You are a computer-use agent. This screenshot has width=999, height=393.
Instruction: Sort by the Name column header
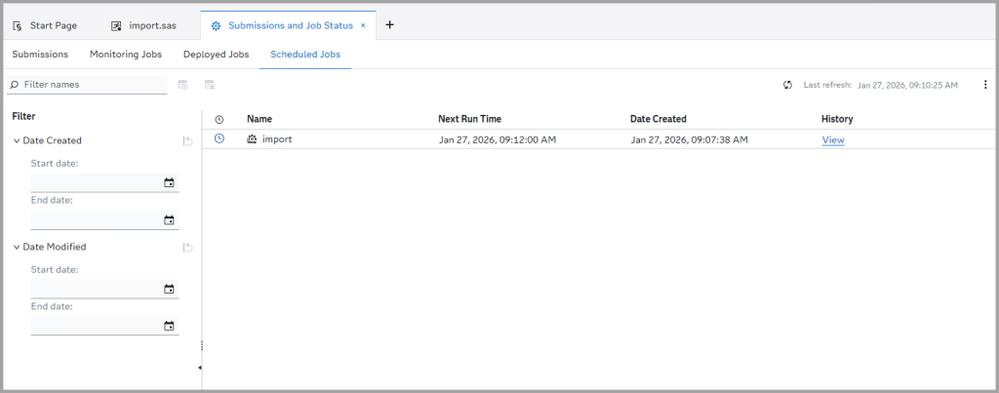click(259, 119)
